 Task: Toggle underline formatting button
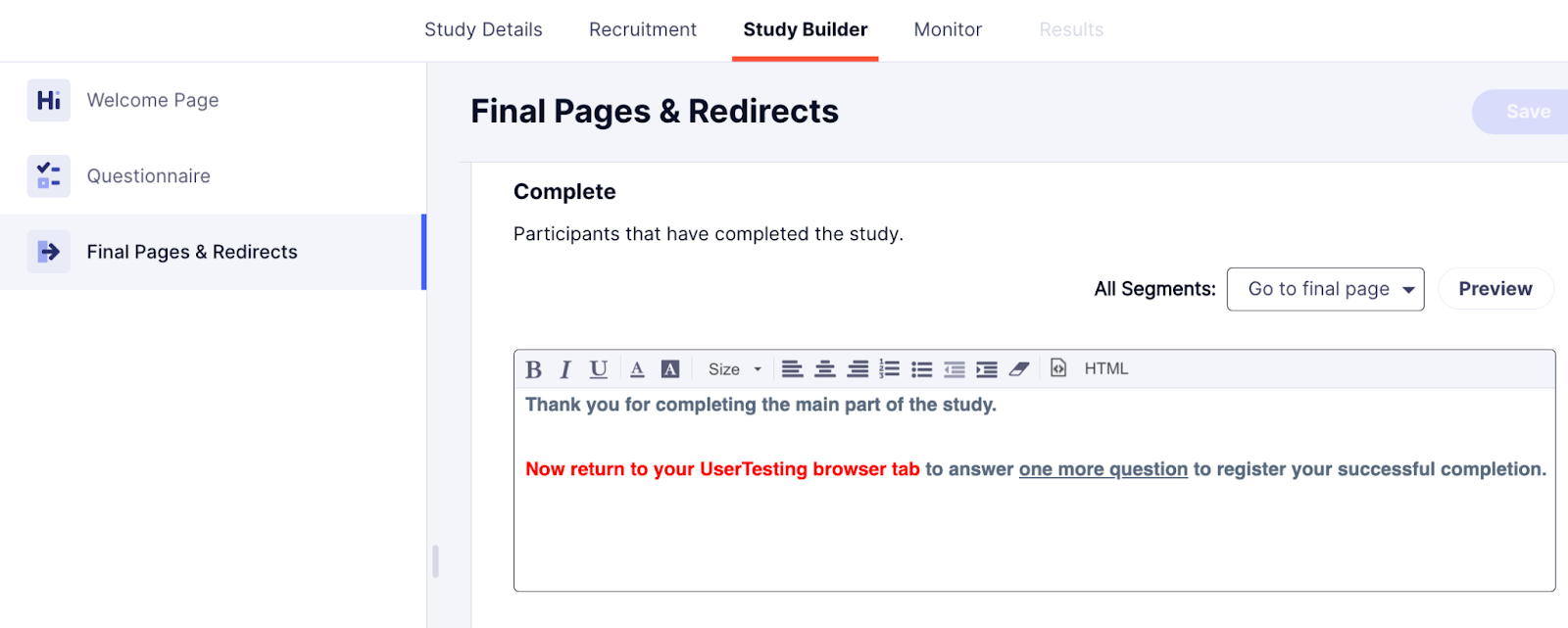click(599, 369)
